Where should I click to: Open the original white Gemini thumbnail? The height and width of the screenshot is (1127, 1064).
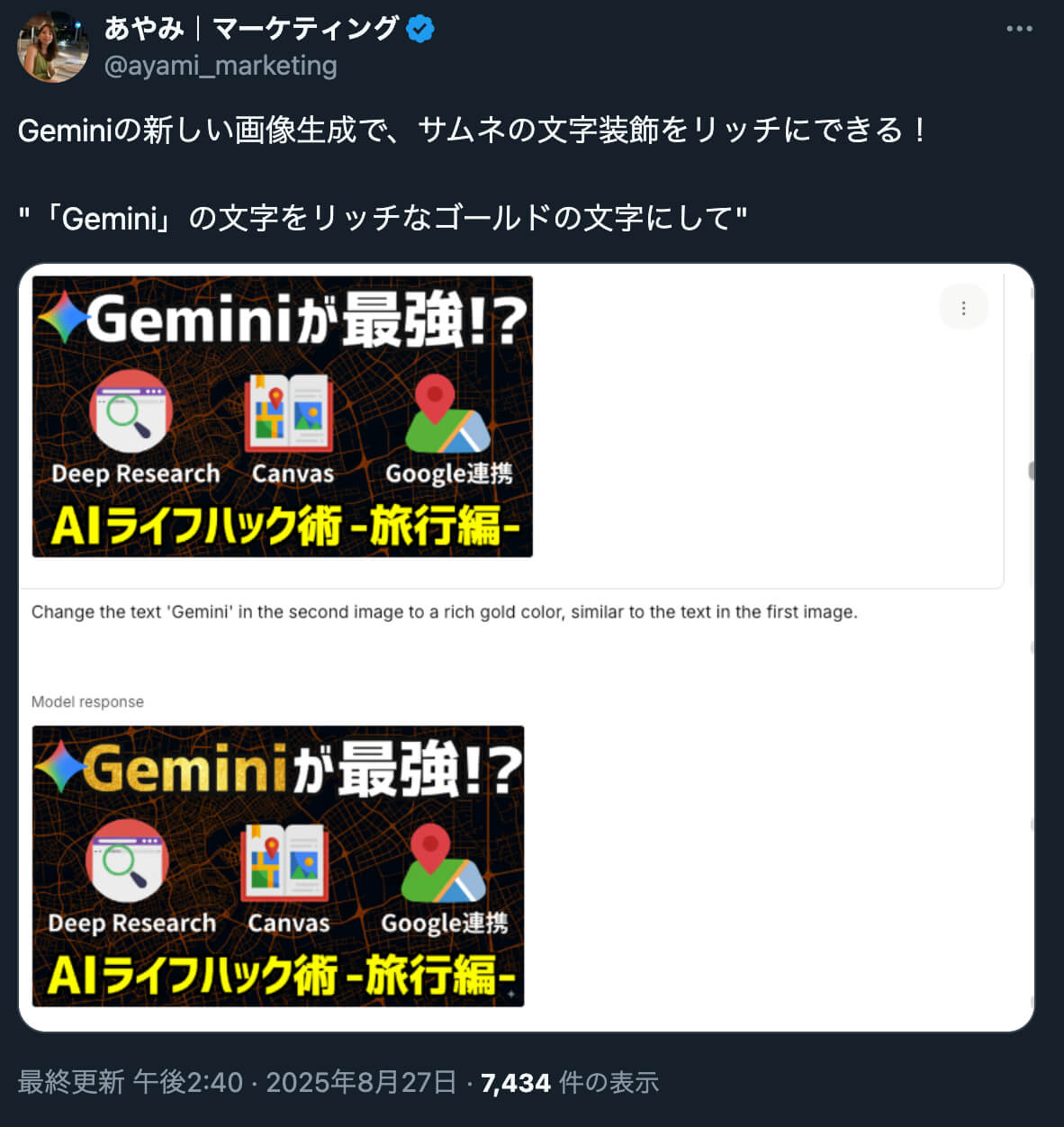tap(283, 417)
